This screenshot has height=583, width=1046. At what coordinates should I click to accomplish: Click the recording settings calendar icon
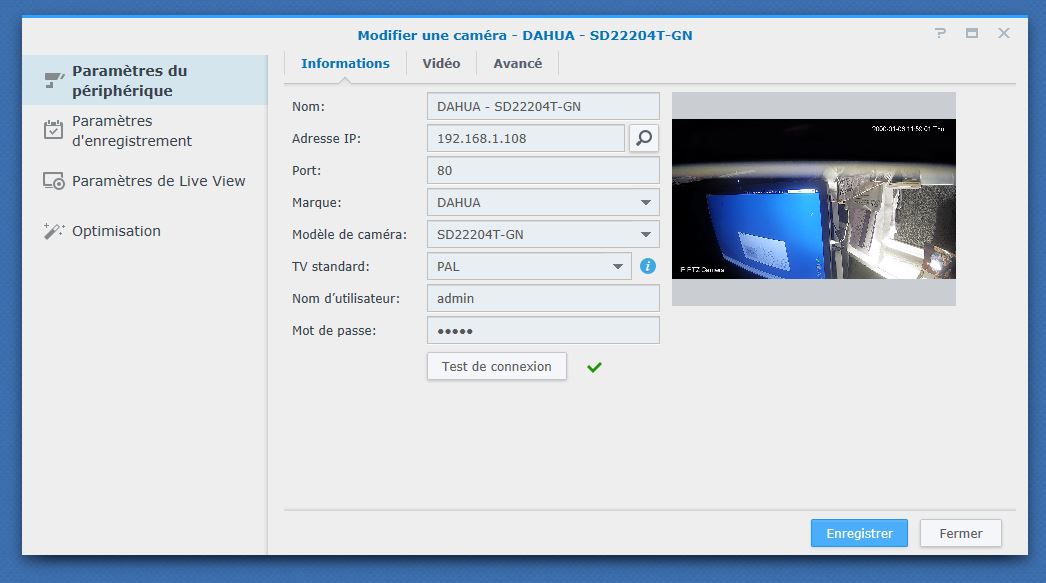54,131
